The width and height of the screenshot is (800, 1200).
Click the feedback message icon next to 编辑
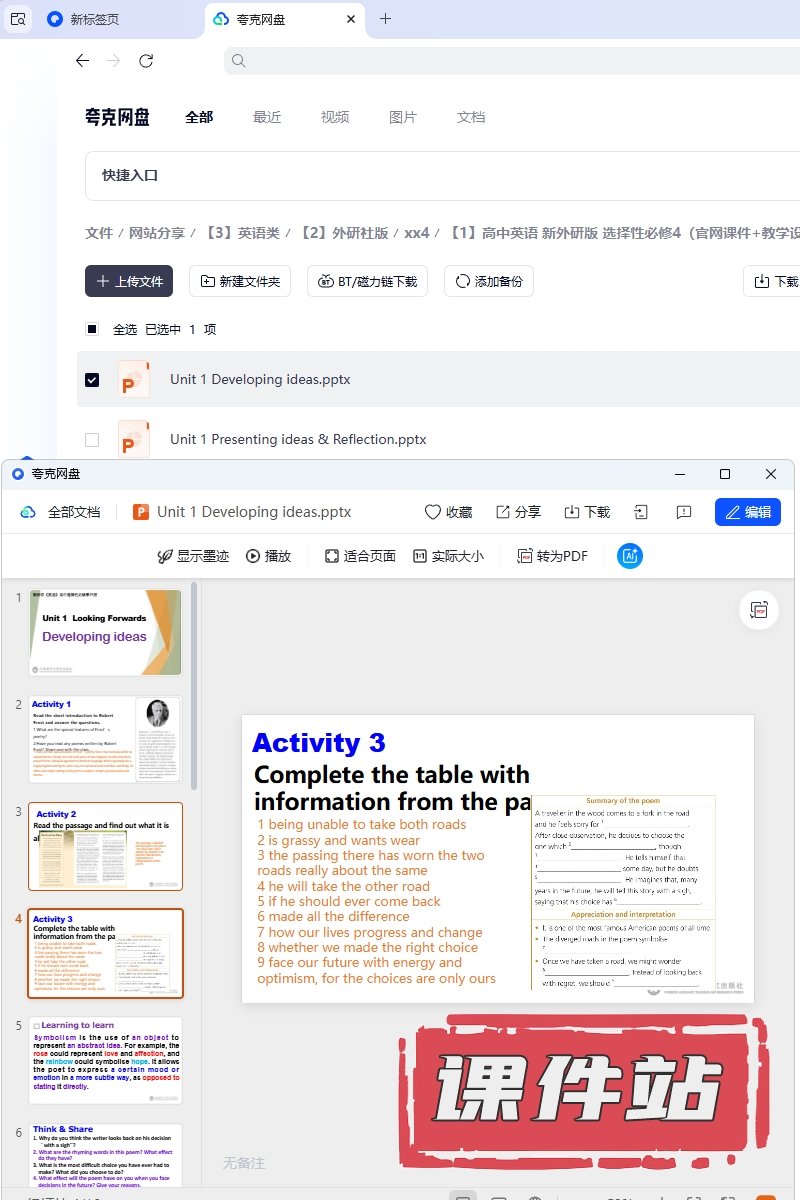click(x=684, y=512)
